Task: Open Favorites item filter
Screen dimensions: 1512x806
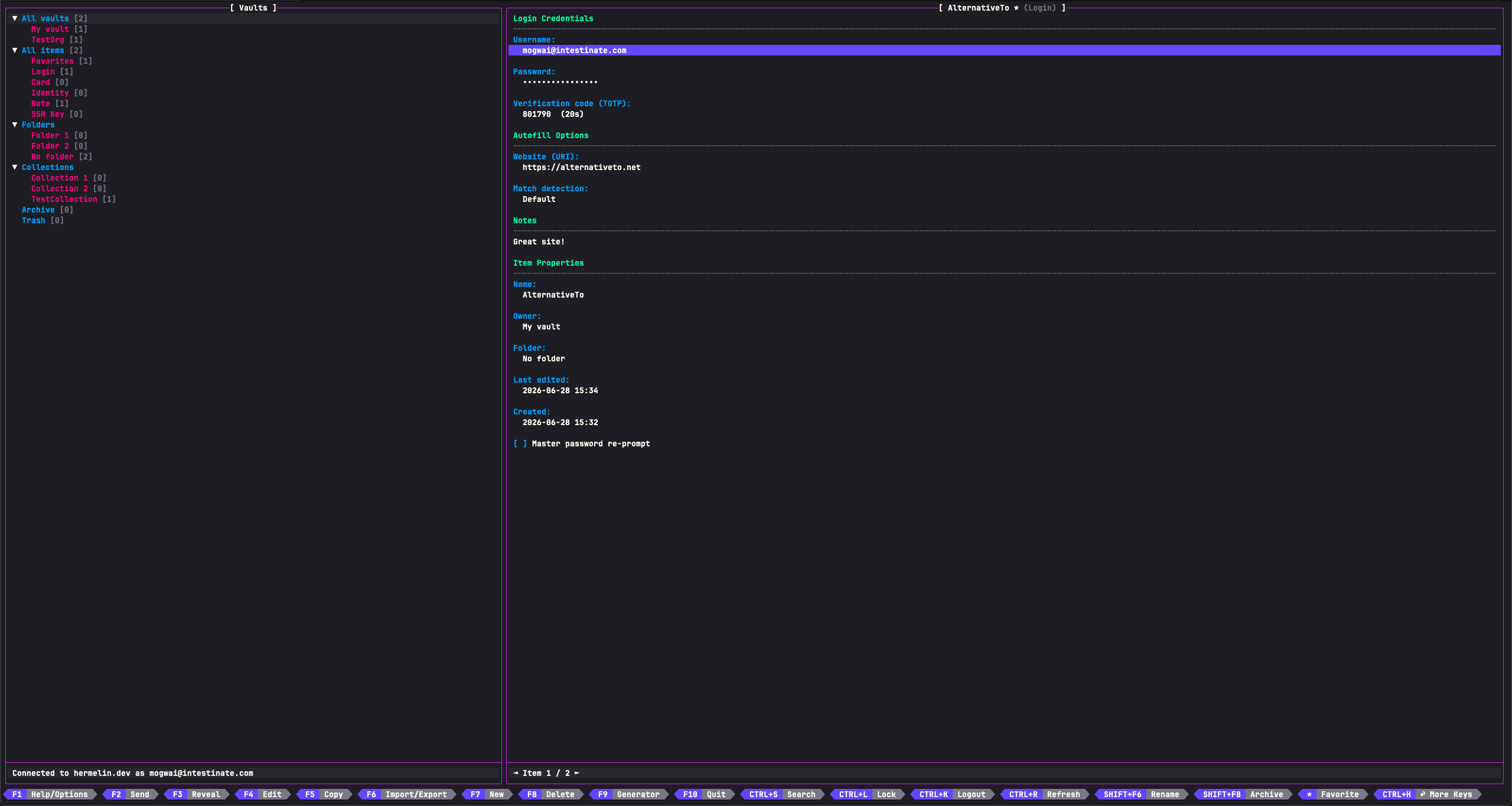Action: [x=53, y=61]
